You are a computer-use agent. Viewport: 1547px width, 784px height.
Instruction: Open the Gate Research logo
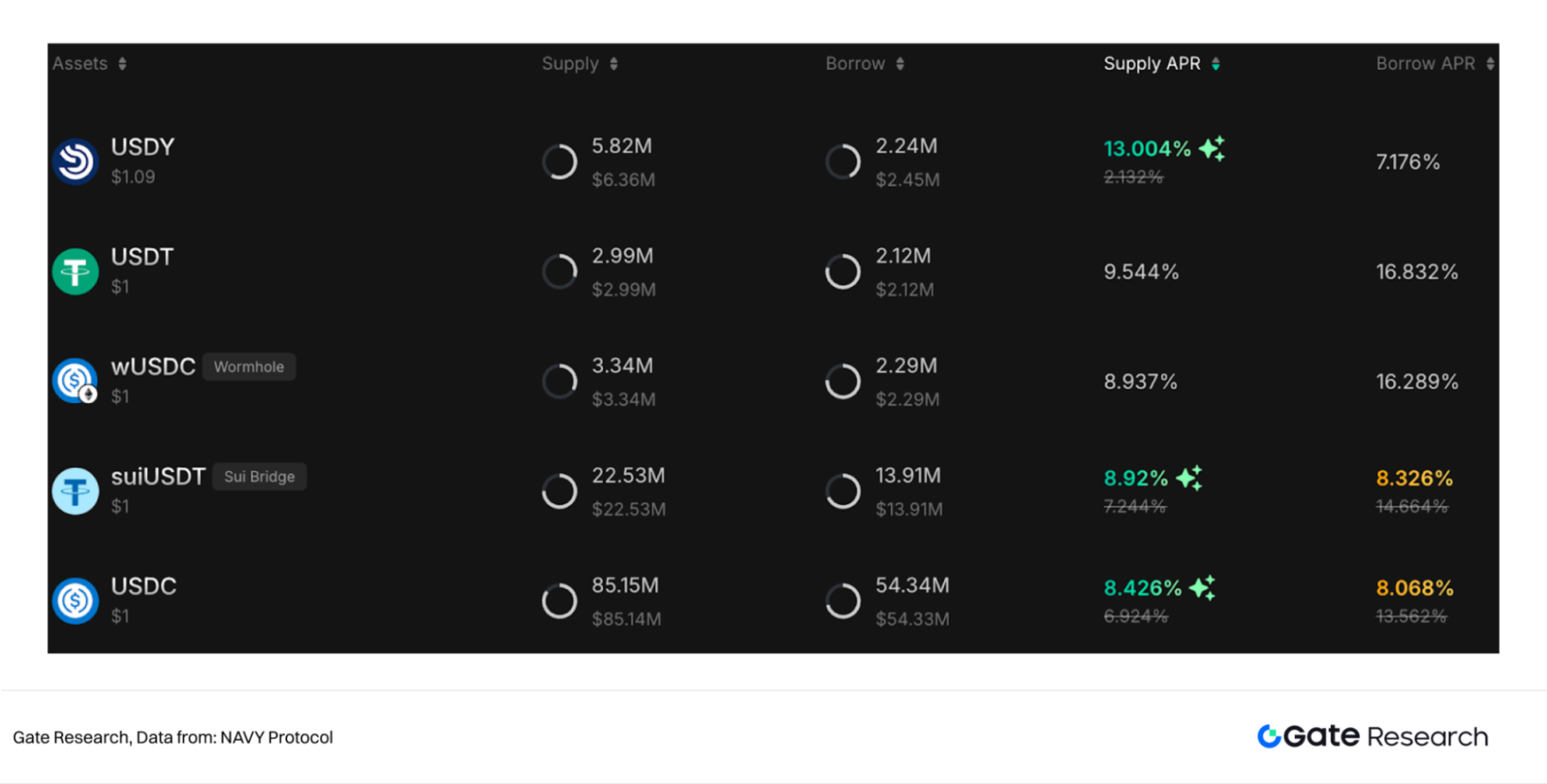click(x=1372, y=737)
